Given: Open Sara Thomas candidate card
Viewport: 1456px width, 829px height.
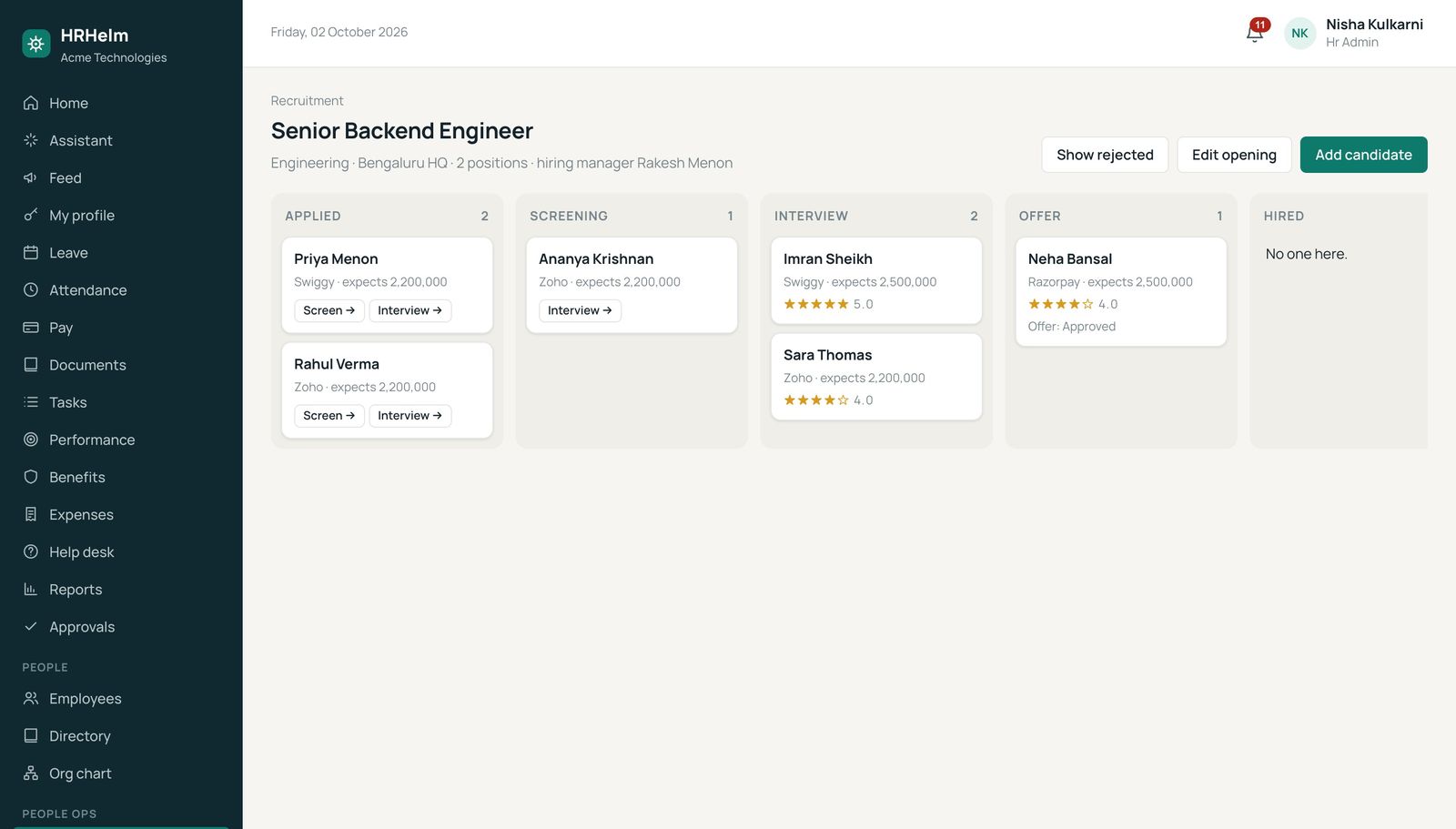Looking at the screenshot, I should 876,377.
